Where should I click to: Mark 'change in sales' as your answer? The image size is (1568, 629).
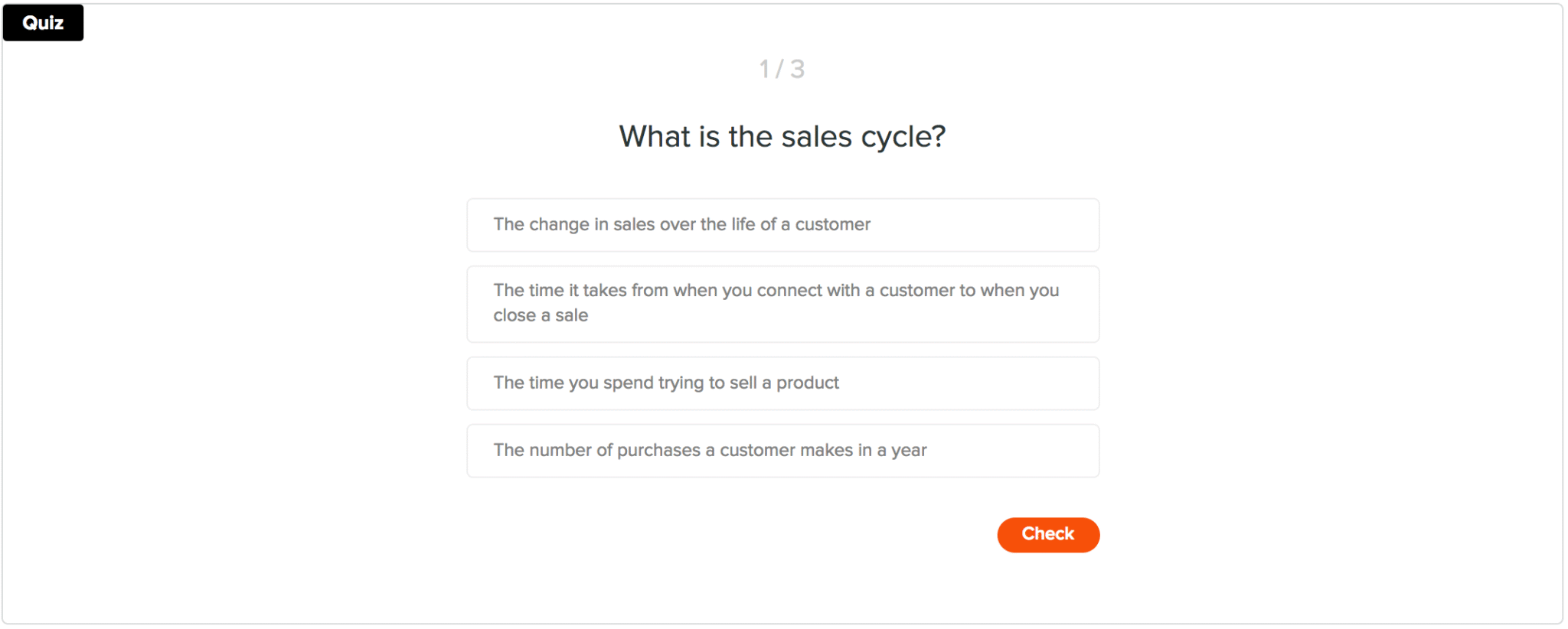pyautogui.click(x=782, y=225)
